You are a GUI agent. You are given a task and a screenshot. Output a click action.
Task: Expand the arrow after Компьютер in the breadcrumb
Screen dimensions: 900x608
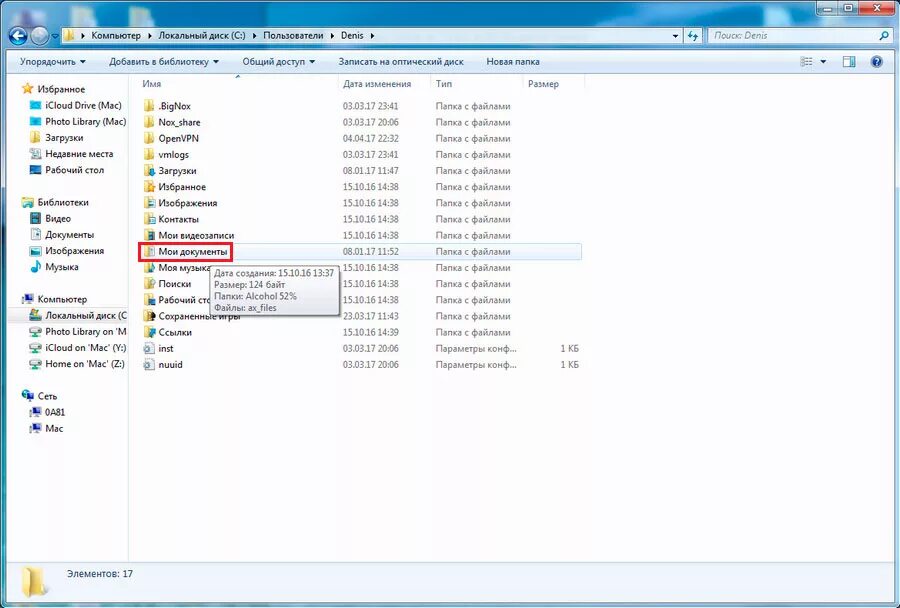[x=150, y=36]
